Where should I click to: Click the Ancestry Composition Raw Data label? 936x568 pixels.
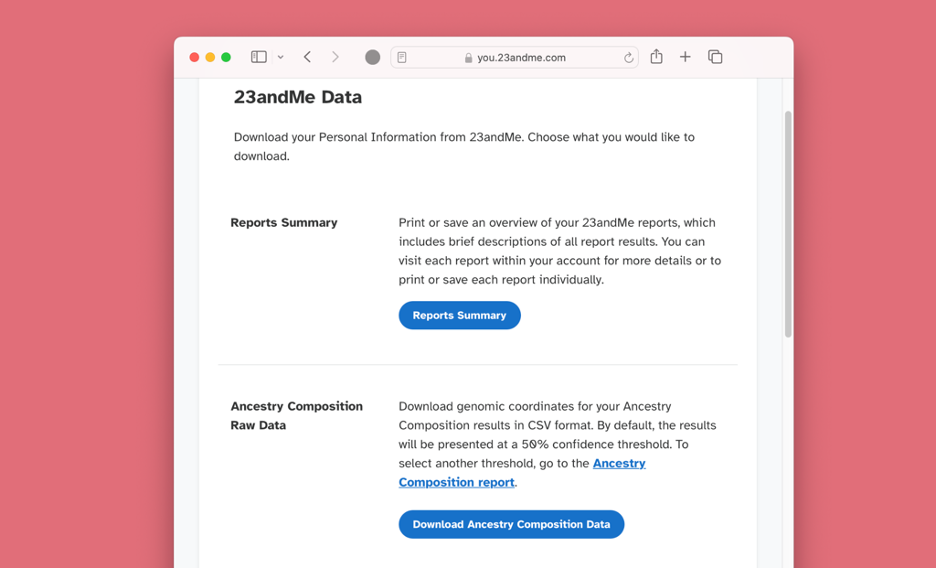(296, 415)
